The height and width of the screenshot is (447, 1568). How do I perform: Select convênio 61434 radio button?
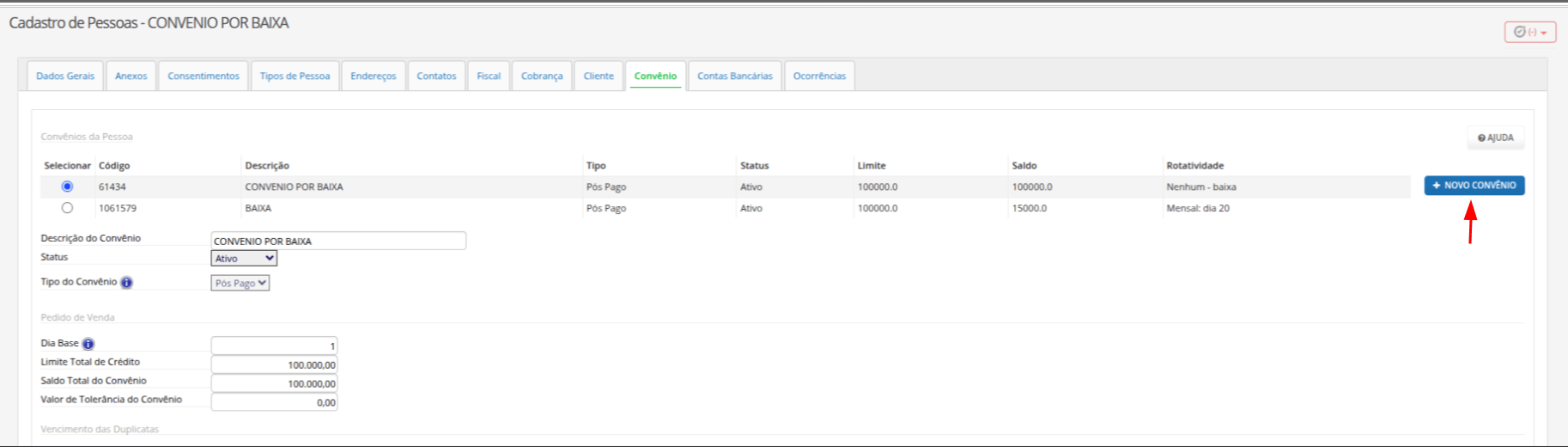pyautogui.click(x=67, y=187)
